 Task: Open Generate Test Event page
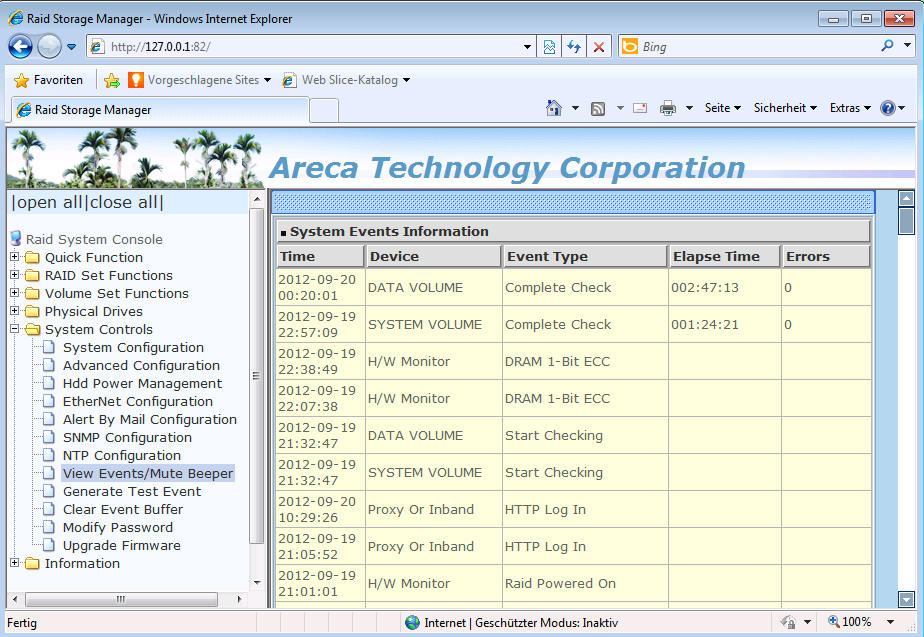point(132,491)
